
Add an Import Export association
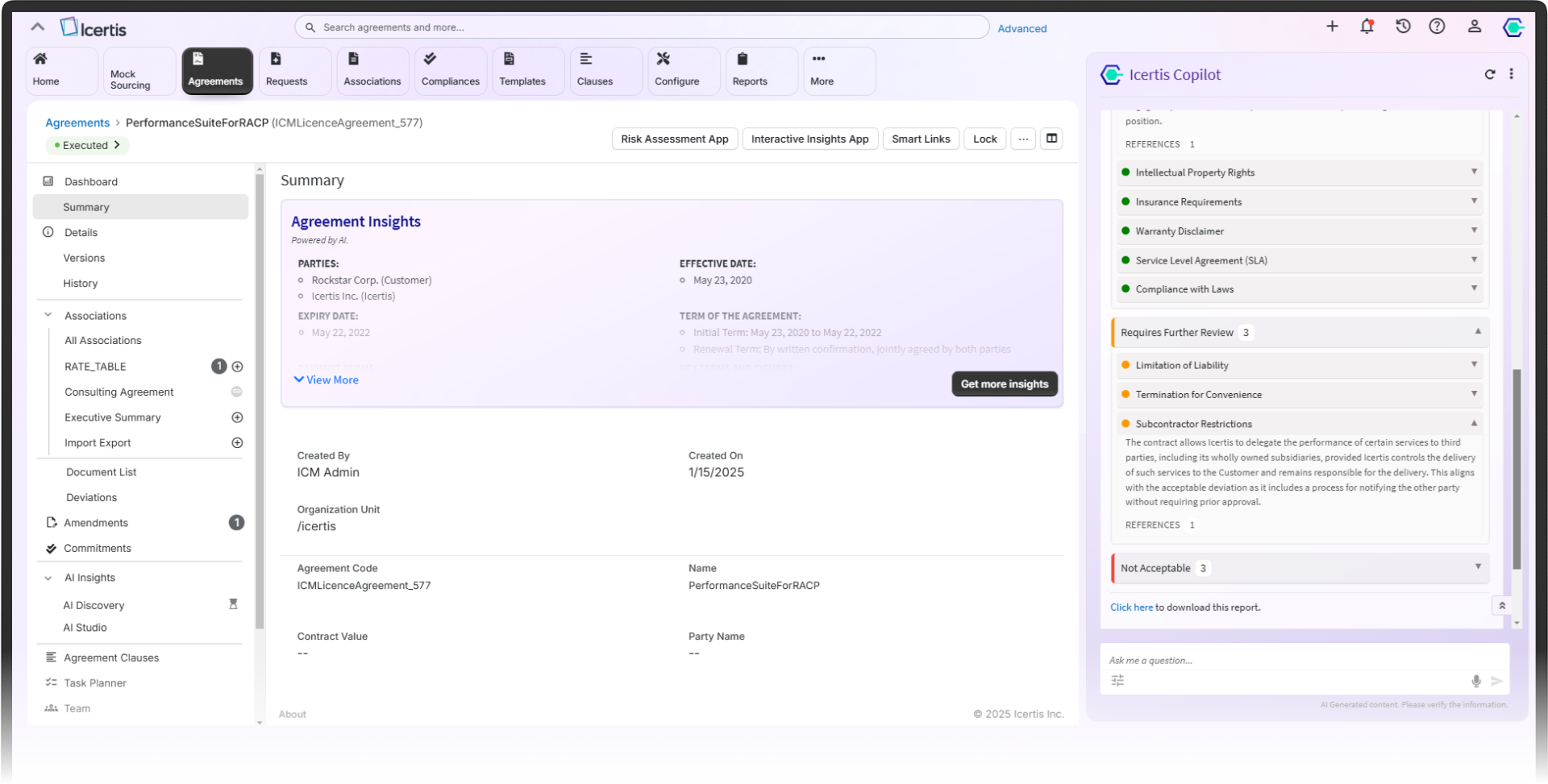point(237,443)
